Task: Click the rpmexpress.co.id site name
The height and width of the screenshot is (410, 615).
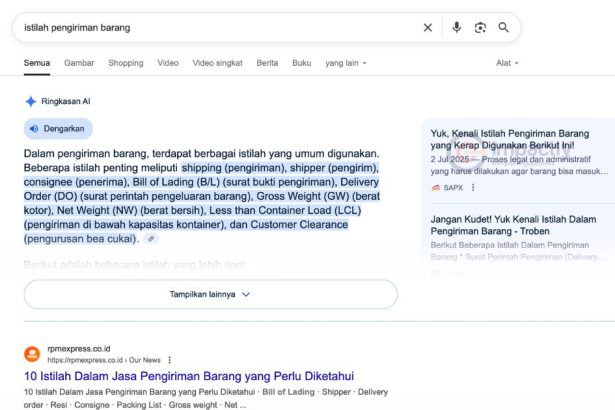Action: (x=79, y=348)
